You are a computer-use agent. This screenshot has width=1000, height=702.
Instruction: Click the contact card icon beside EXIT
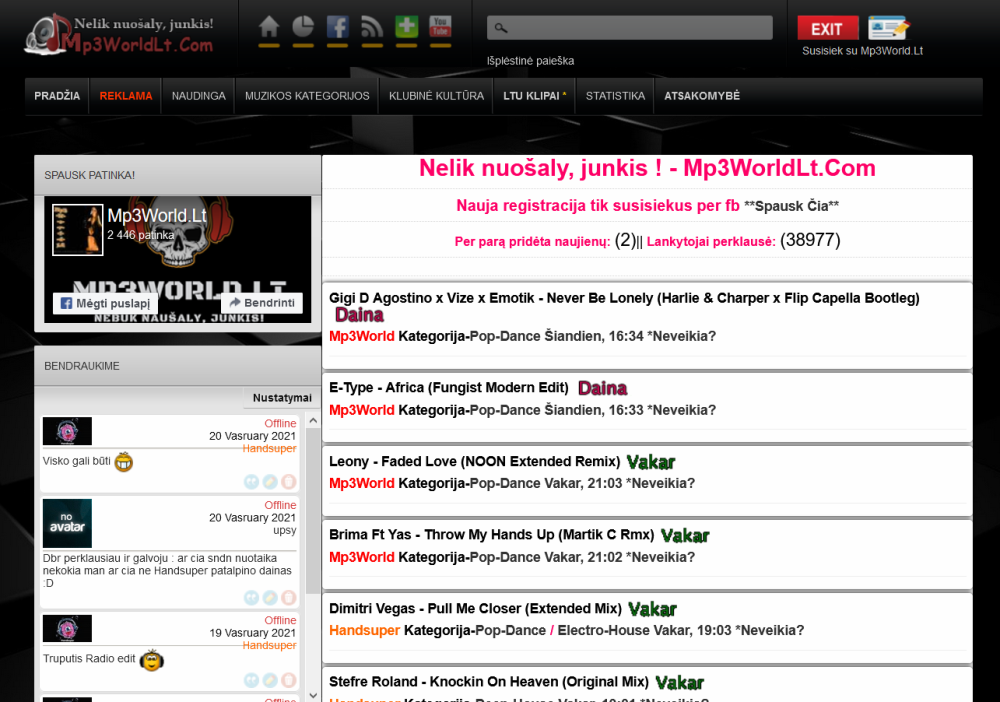[888, 27]
